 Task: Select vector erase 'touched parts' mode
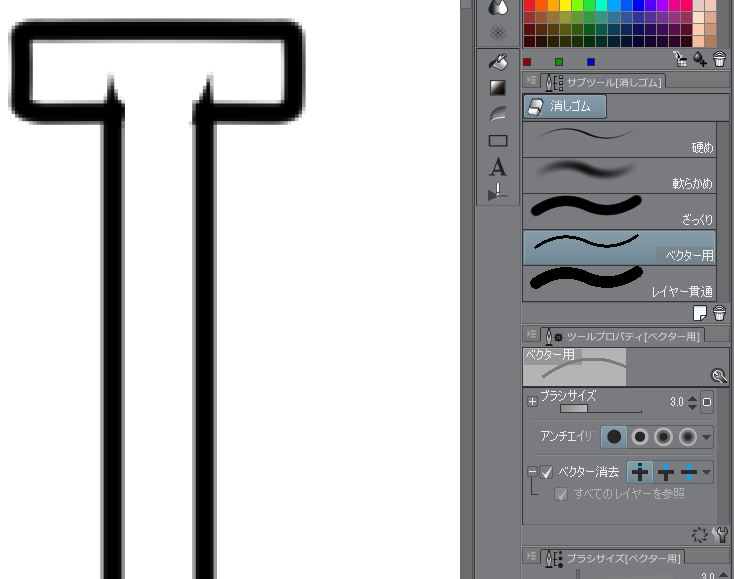tap(640, 472)
